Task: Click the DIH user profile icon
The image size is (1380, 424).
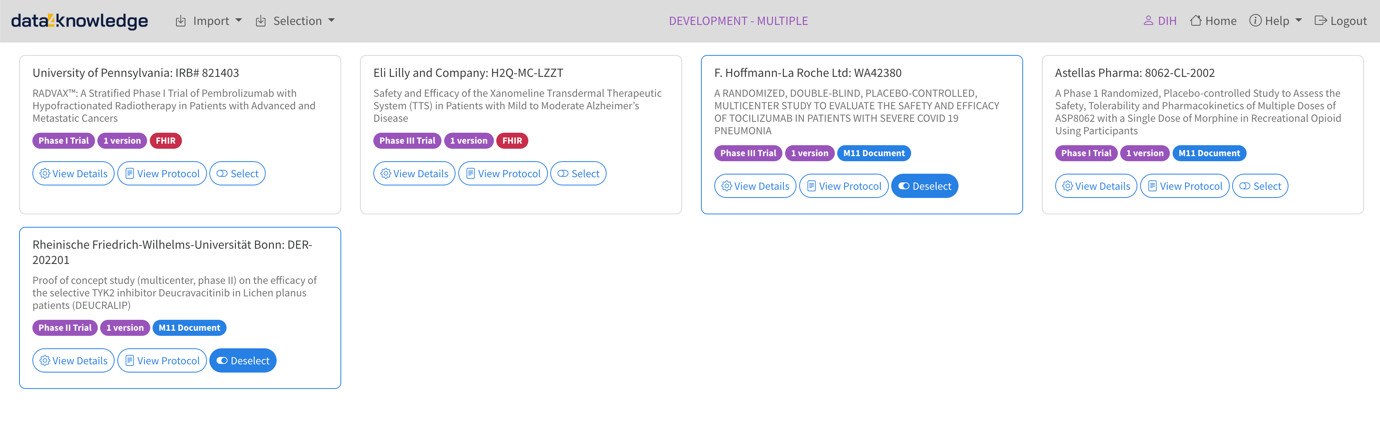Action: pyautogui.click(x=1148, y=21)
